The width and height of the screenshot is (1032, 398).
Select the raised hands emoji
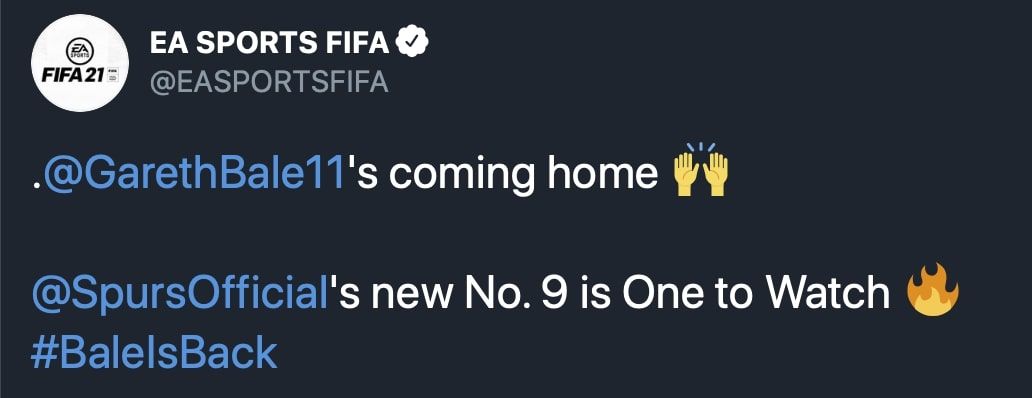(701, 170)
